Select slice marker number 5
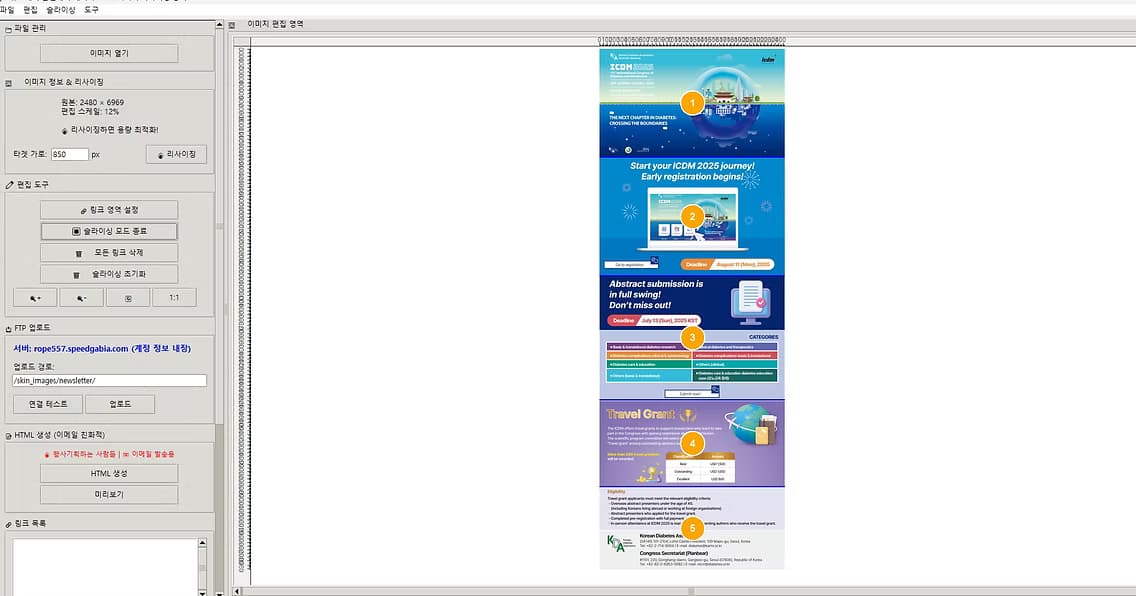Viewport: 1136px width, 596px height. (692, 528)
